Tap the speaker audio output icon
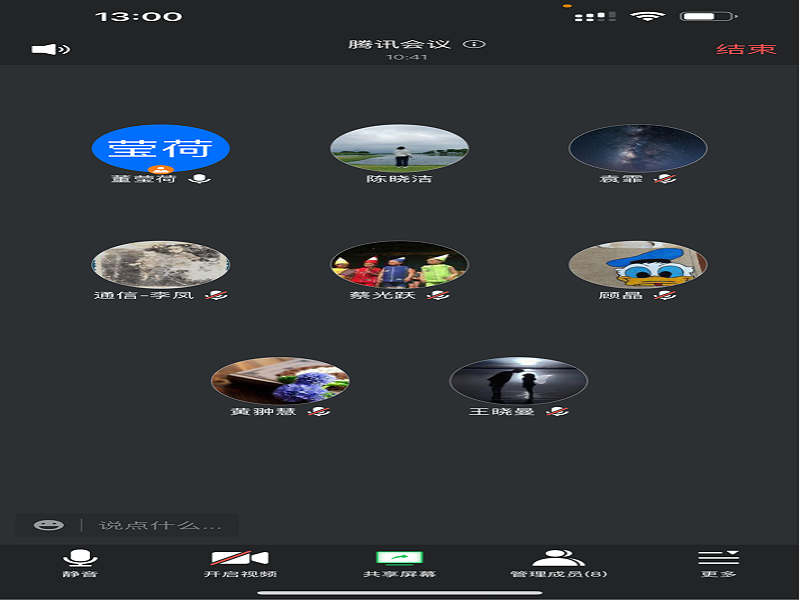Screen dimensions: 800x600 click(x=50, y=49)
